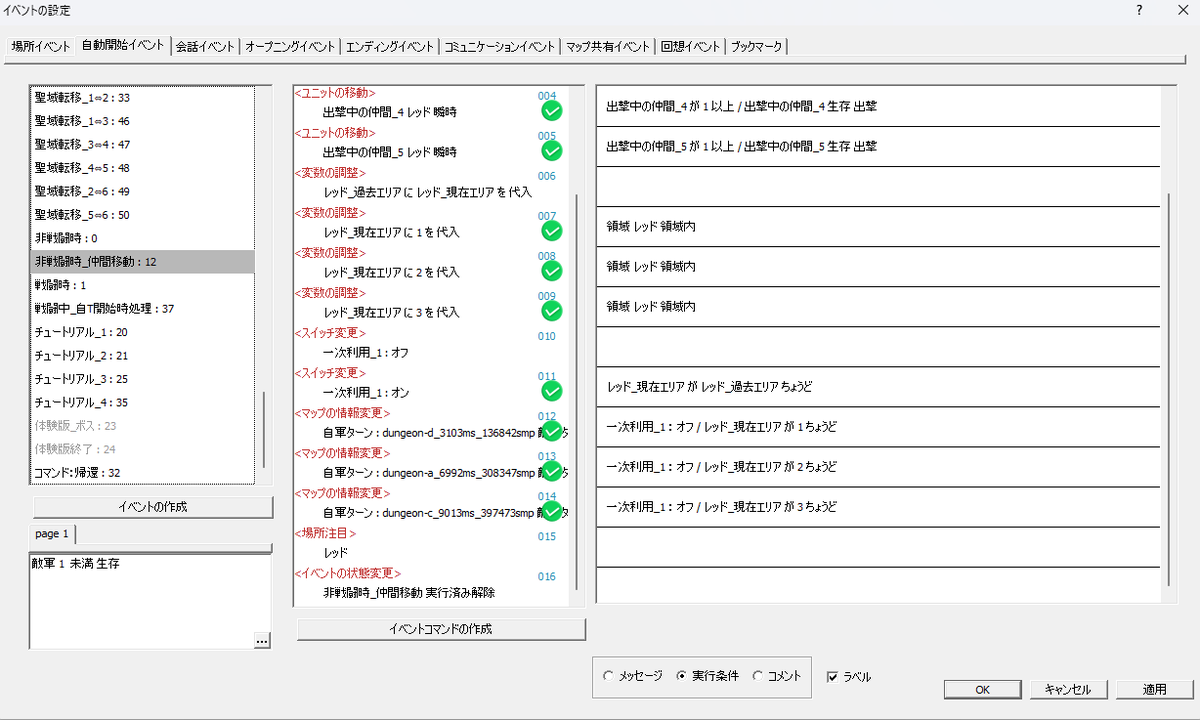Confirm with the OK button
The image size is (1200, 720).
point(983,690)
